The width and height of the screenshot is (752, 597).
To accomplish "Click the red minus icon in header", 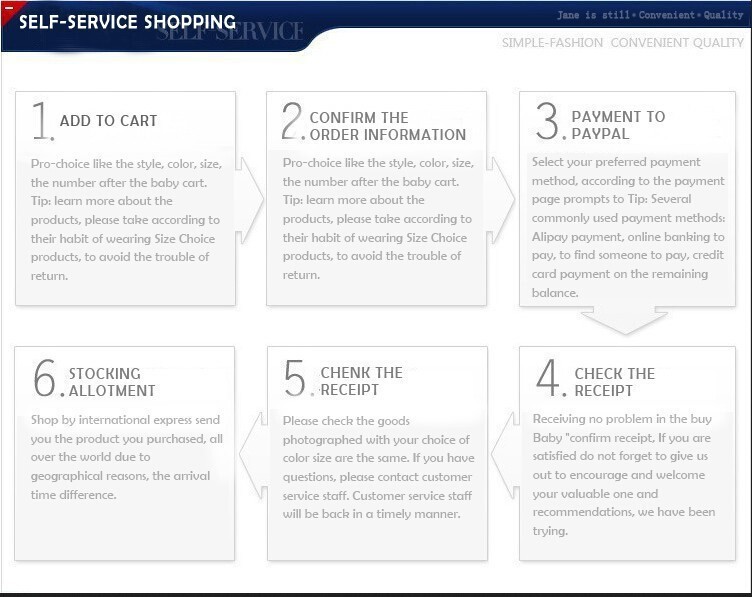I will click(6, 8).
